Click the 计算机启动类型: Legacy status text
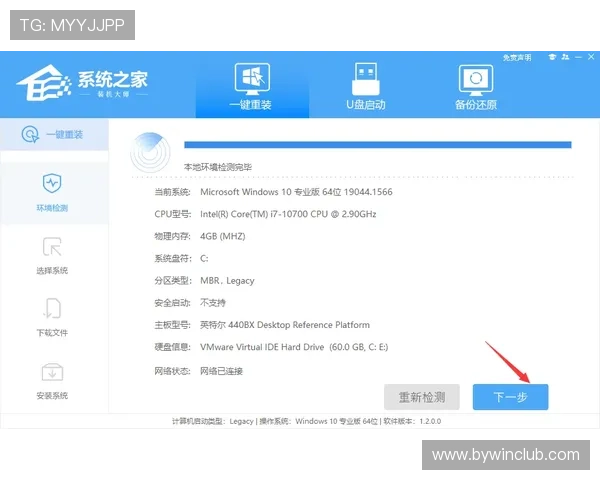Screen dimensions: 600x480 [213, 421]
